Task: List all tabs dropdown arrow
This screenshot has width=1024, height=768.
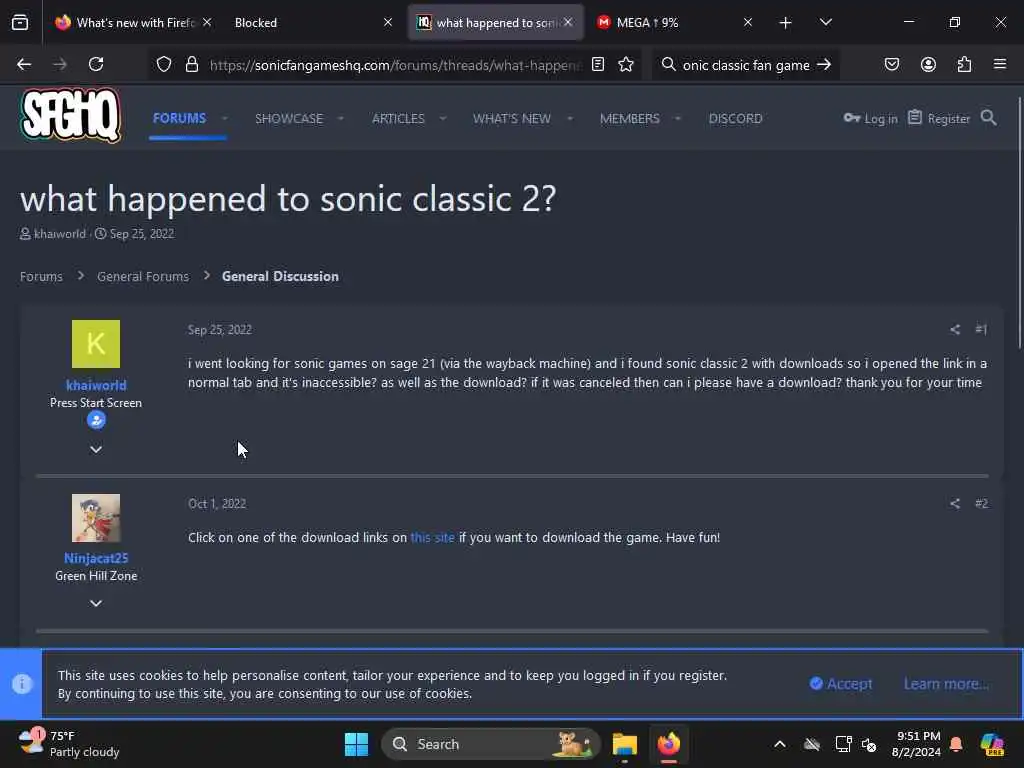Action: pos(825,23)
